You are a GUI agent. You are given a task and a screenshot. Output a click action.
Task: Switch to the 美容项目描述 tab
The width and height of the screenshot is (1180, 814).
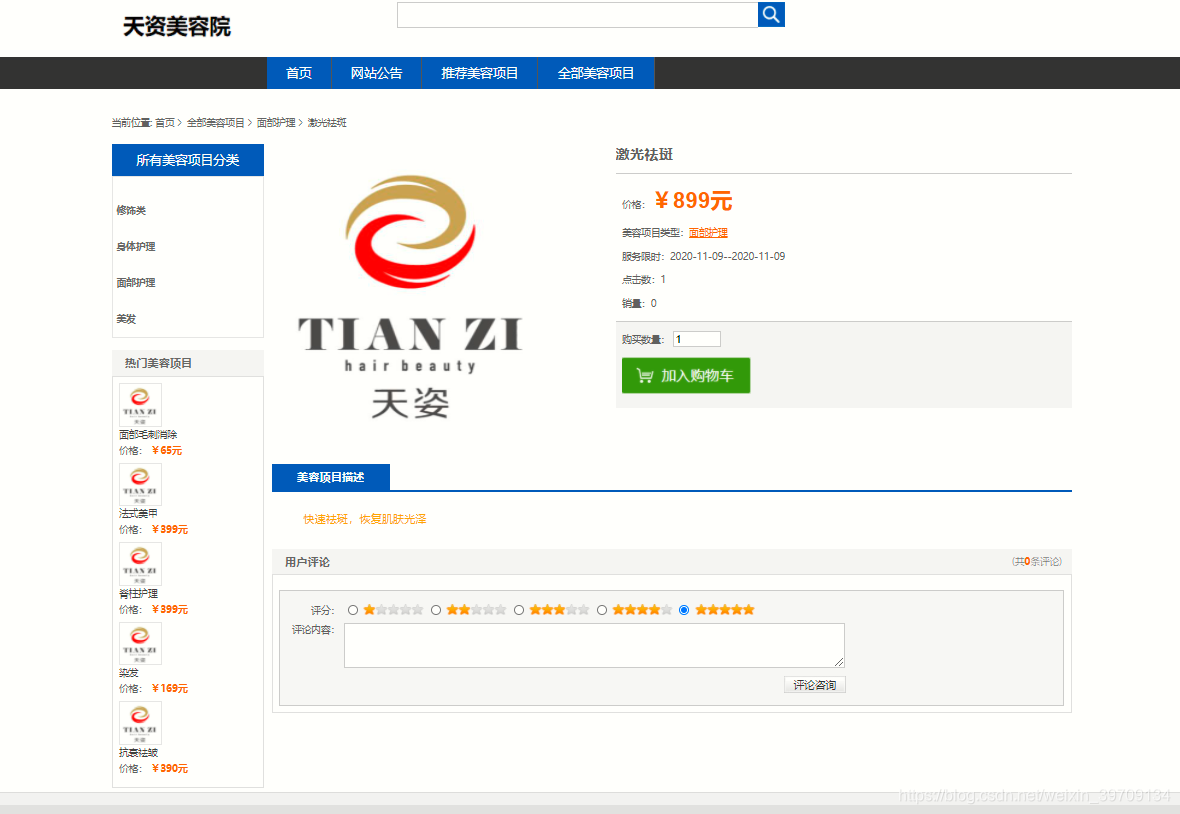pyautogui.click(x=330, y=478)
